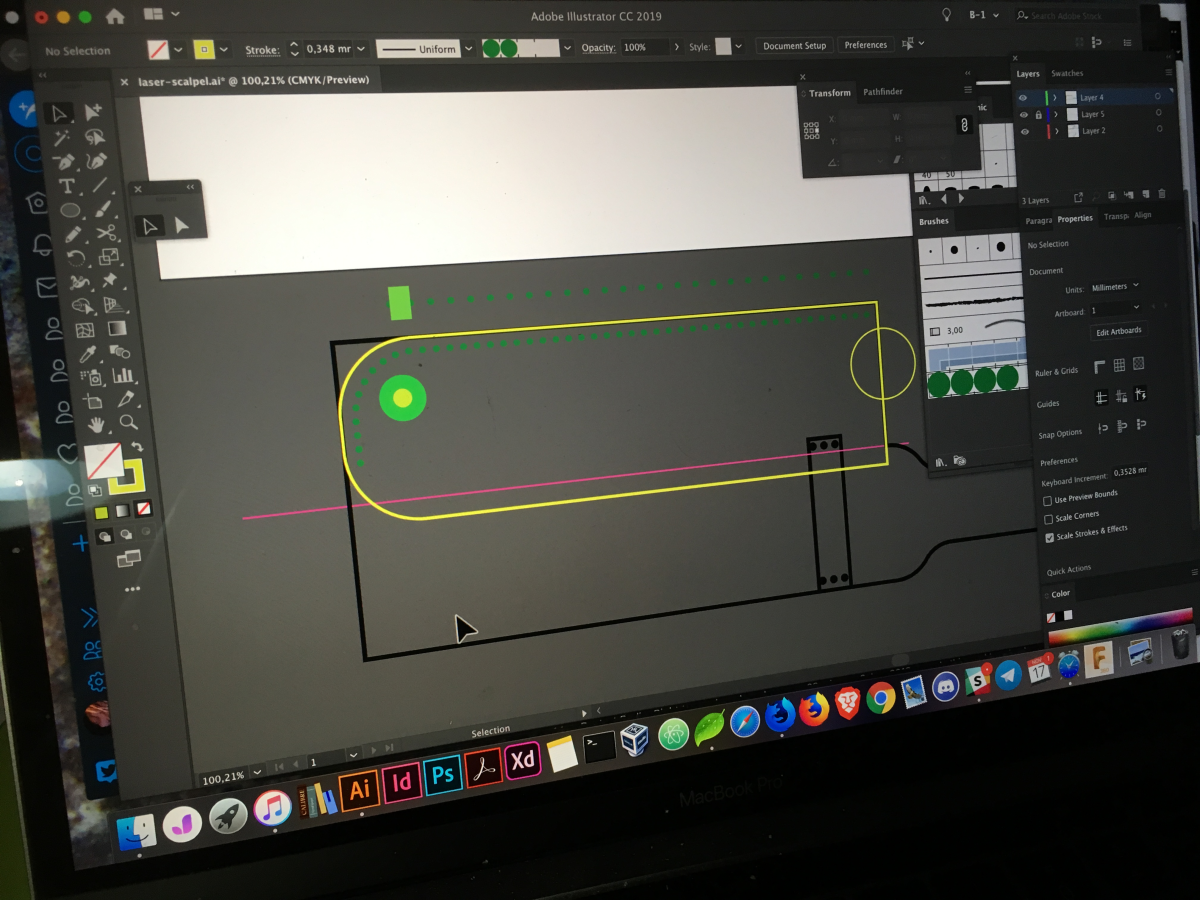Open Layers panel hamburger menu
Screen dimensions: 1200x900
coord(1169,72)
